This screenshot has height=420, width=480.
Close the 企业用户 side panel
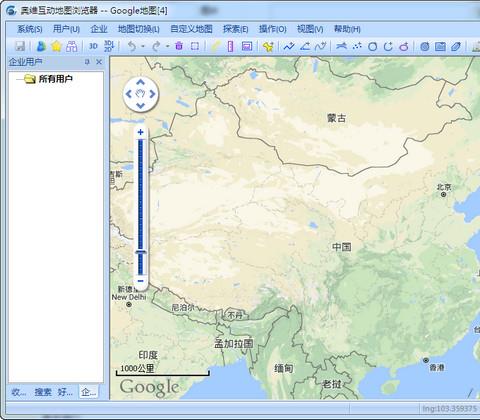click(x=99, y=62)
